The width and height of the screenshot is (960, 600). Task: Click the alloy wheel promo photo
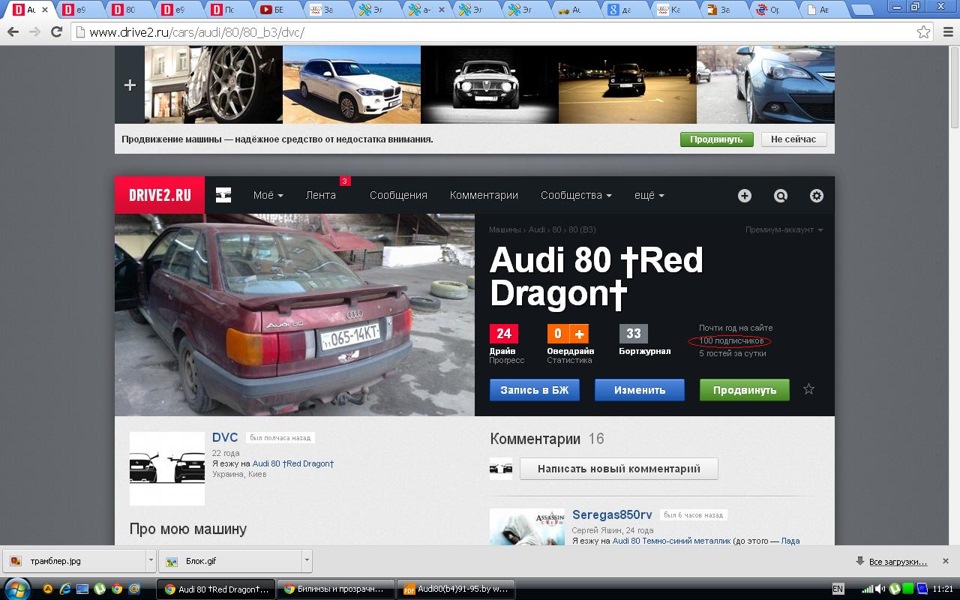(x=214, y=85)
